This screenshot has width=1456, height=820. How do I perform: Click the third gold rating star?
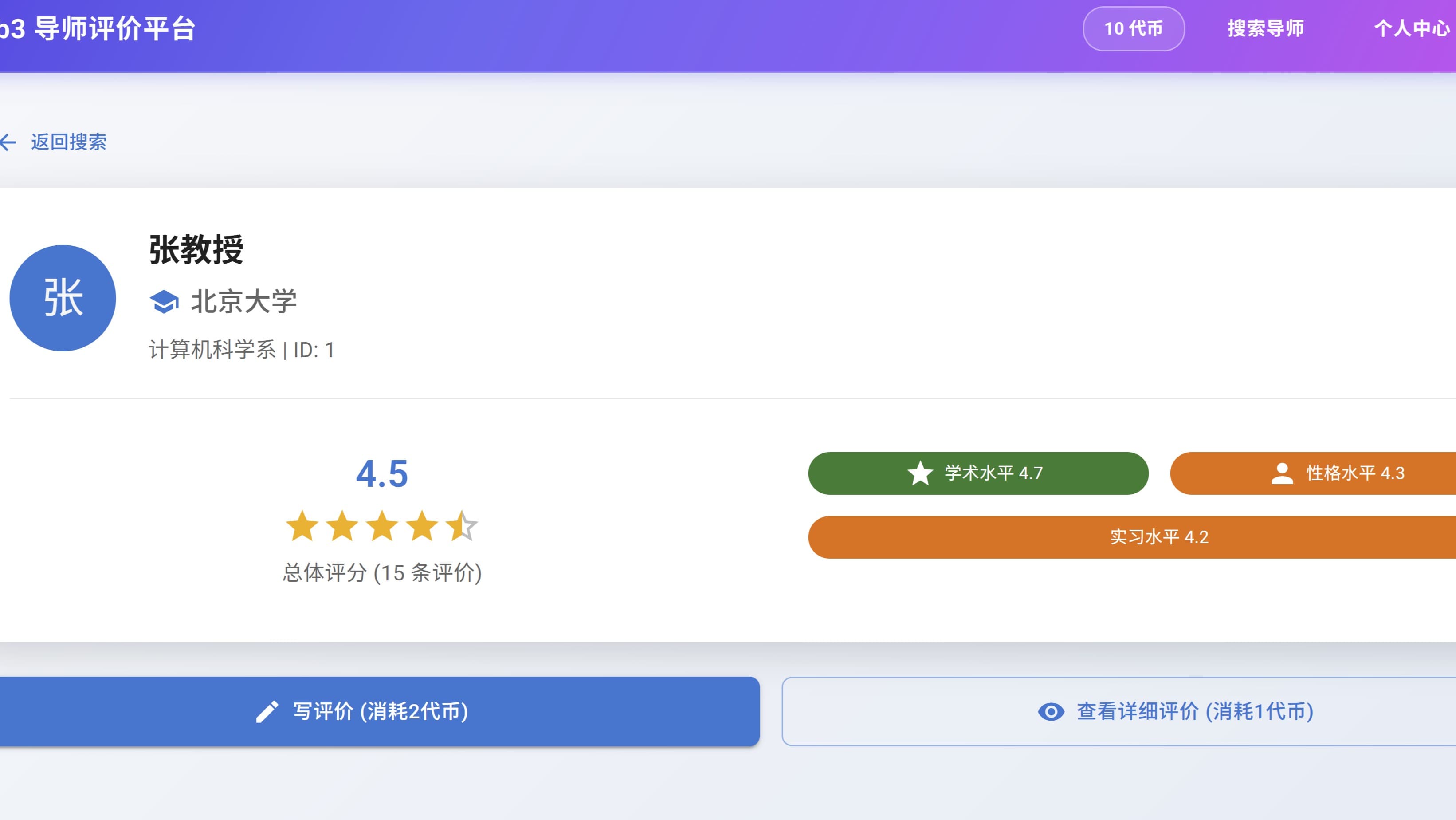(x=382, y=526)
